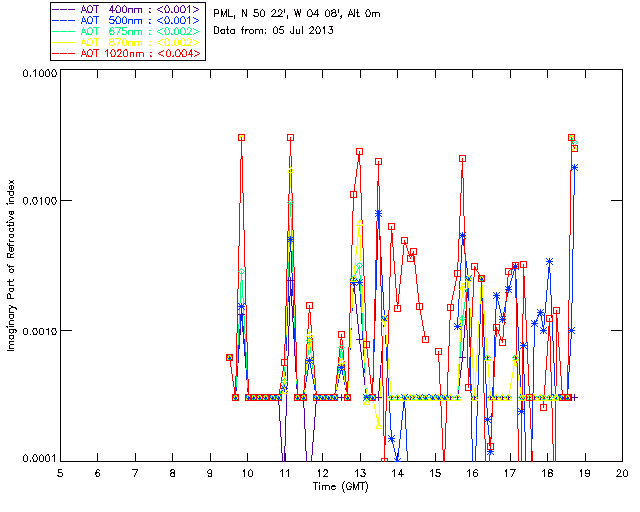The image size is (640, 512).
Task: Click the red dashed line in legend
Action: tap(64, 53)
